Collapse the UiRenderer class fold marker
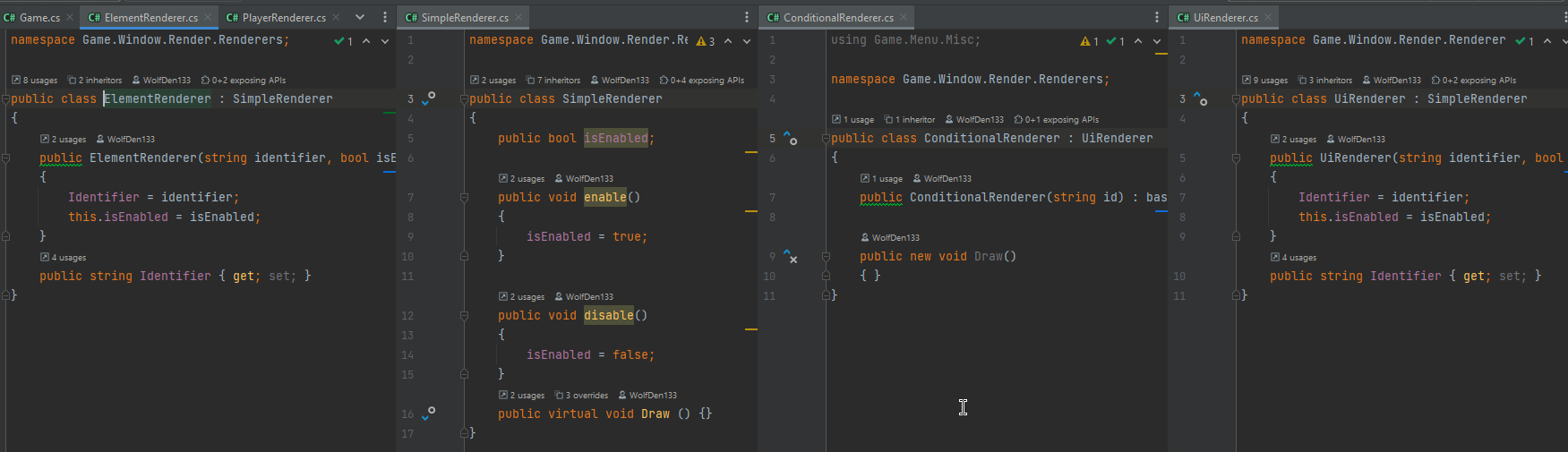This screenshot has height=452, width=1568. (x=1236, y=98)
